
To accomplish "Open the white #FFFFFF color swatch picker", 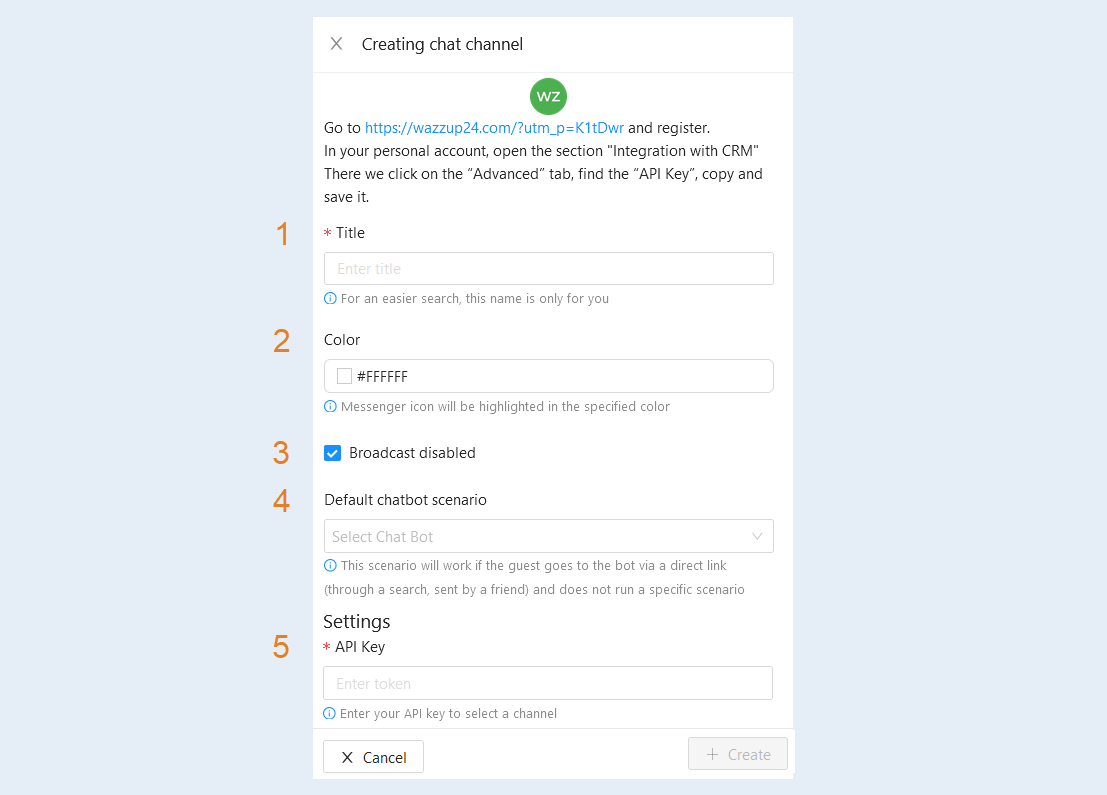I will tap(345, 376).
